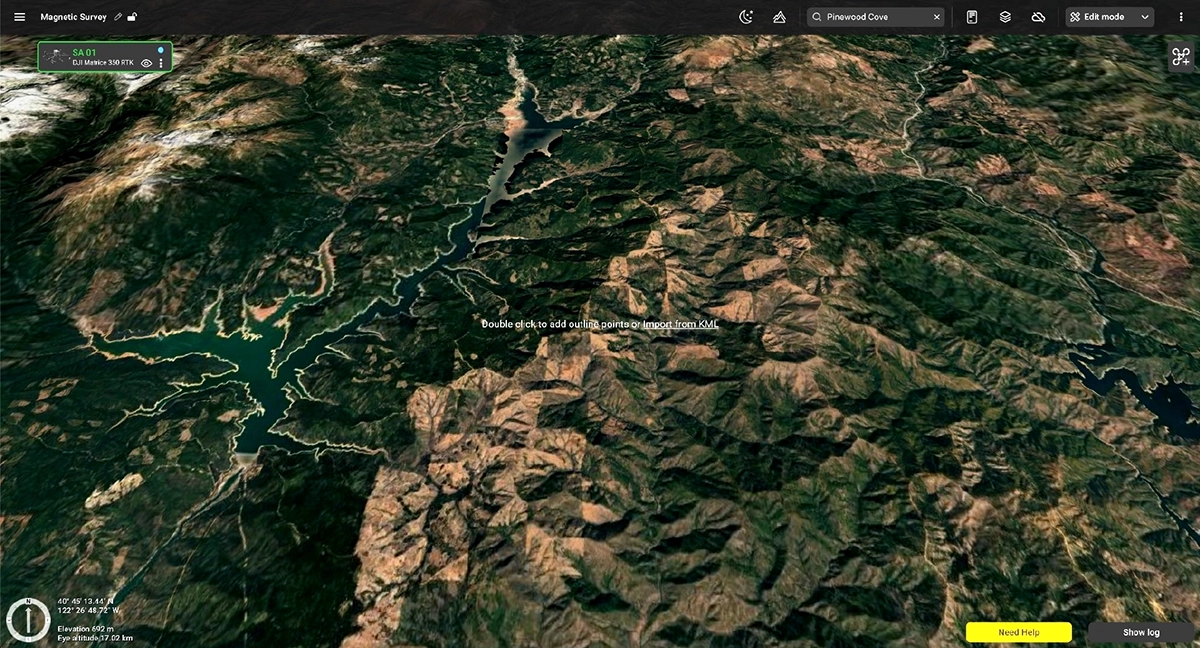Image resolution: width=1200 pixels, height=648 pixels.
Task: Click the Show log button
Action: (x=1139, y=632)
